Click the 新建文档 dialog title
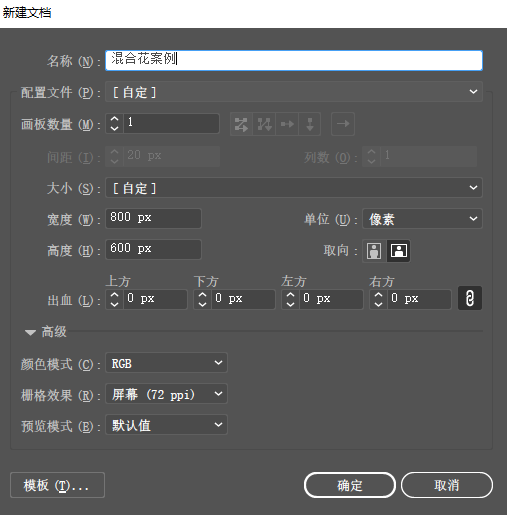Viewport: 507px width, 515px height. 27,13
